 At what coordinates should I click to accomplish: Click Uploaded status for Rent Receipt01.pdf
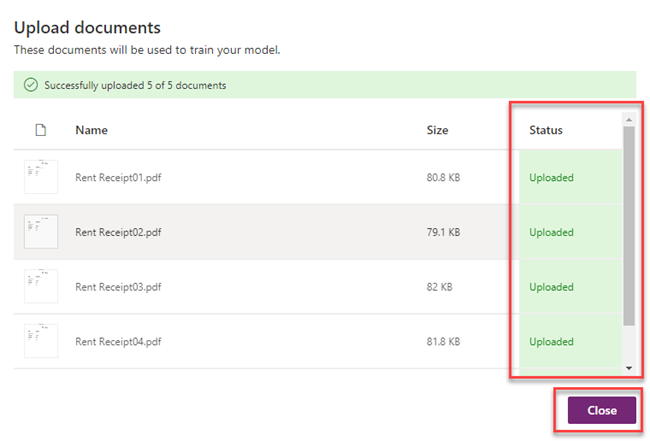pyautogui.click(x=551, y=178)
